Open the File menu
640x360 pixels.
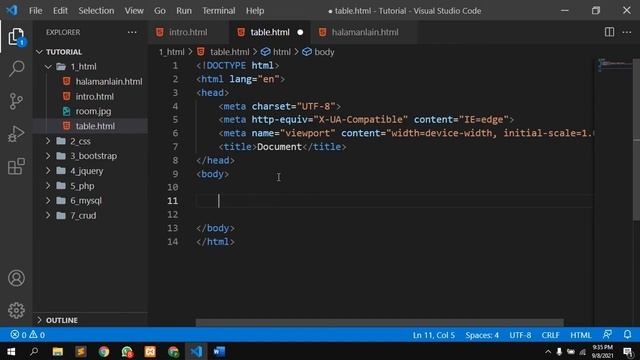(36, 11)
